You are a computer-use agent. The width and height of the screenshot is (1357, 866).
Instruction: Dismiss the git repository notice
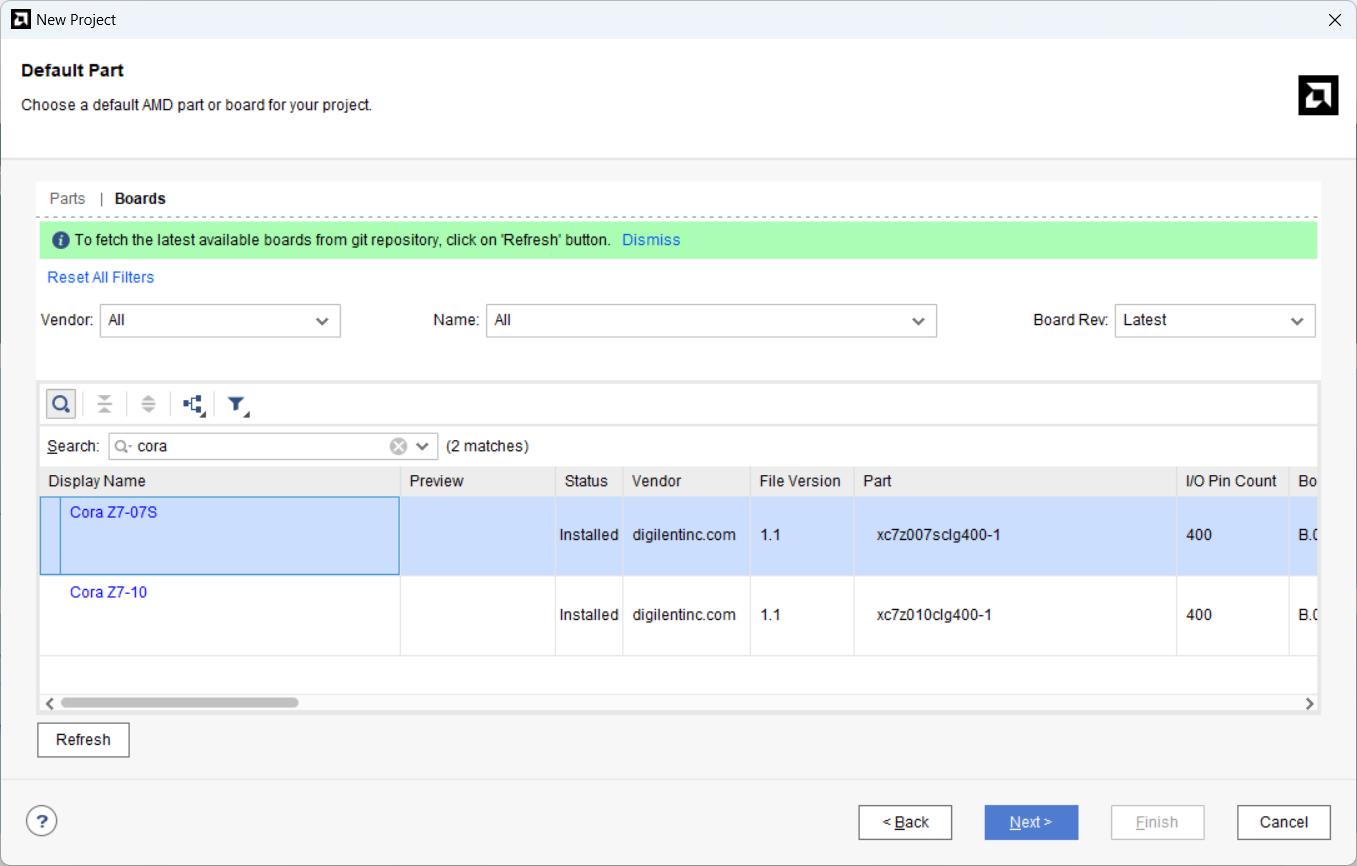click(651, 240)
